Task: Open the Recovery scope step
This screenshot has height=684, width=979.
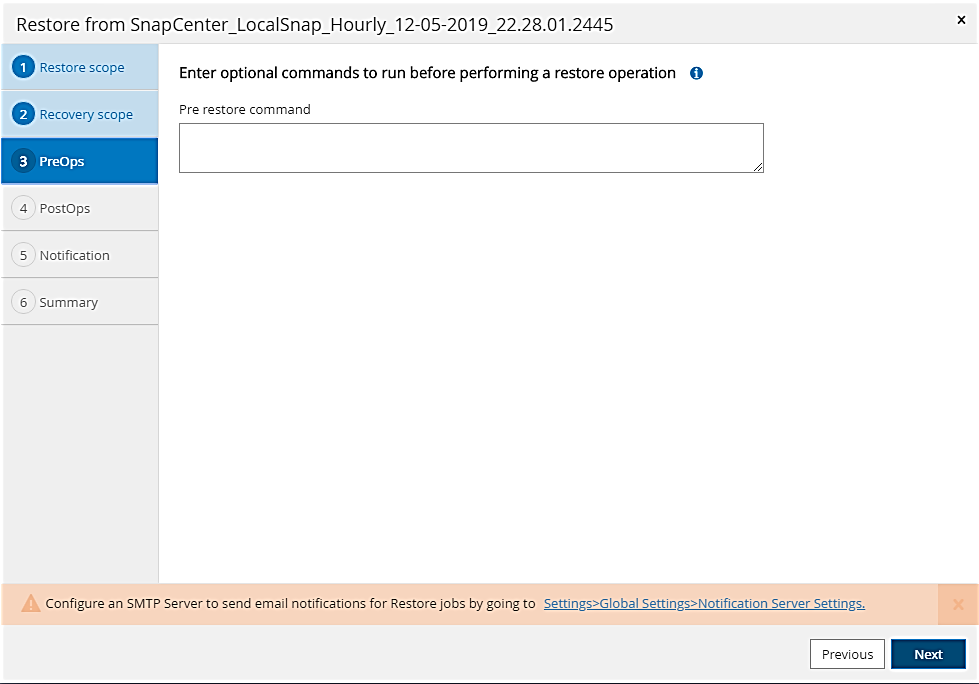Action: (x=86, y=115)
